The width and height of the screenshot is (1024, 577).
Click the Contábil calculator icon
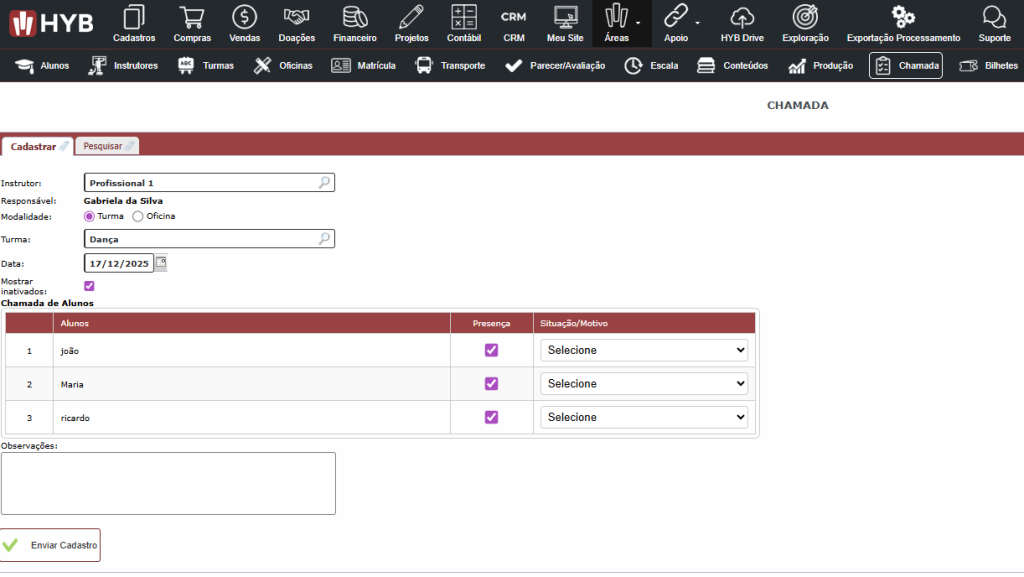click(x=463, y=17)
